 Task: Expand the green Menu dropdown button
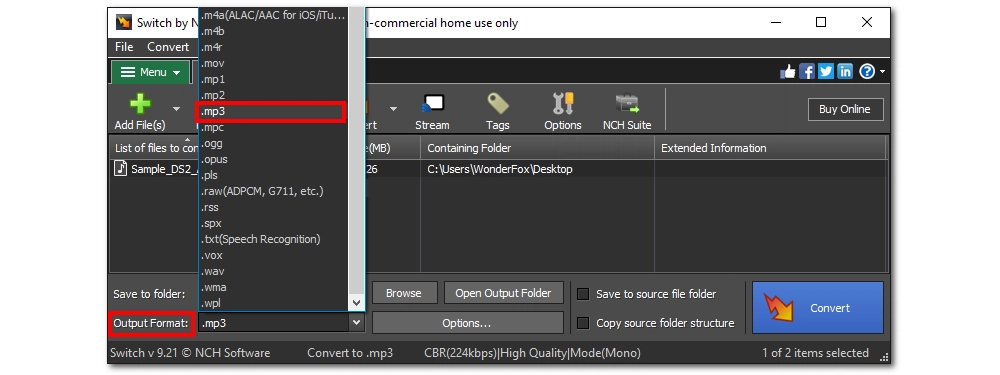click(151, 72)
